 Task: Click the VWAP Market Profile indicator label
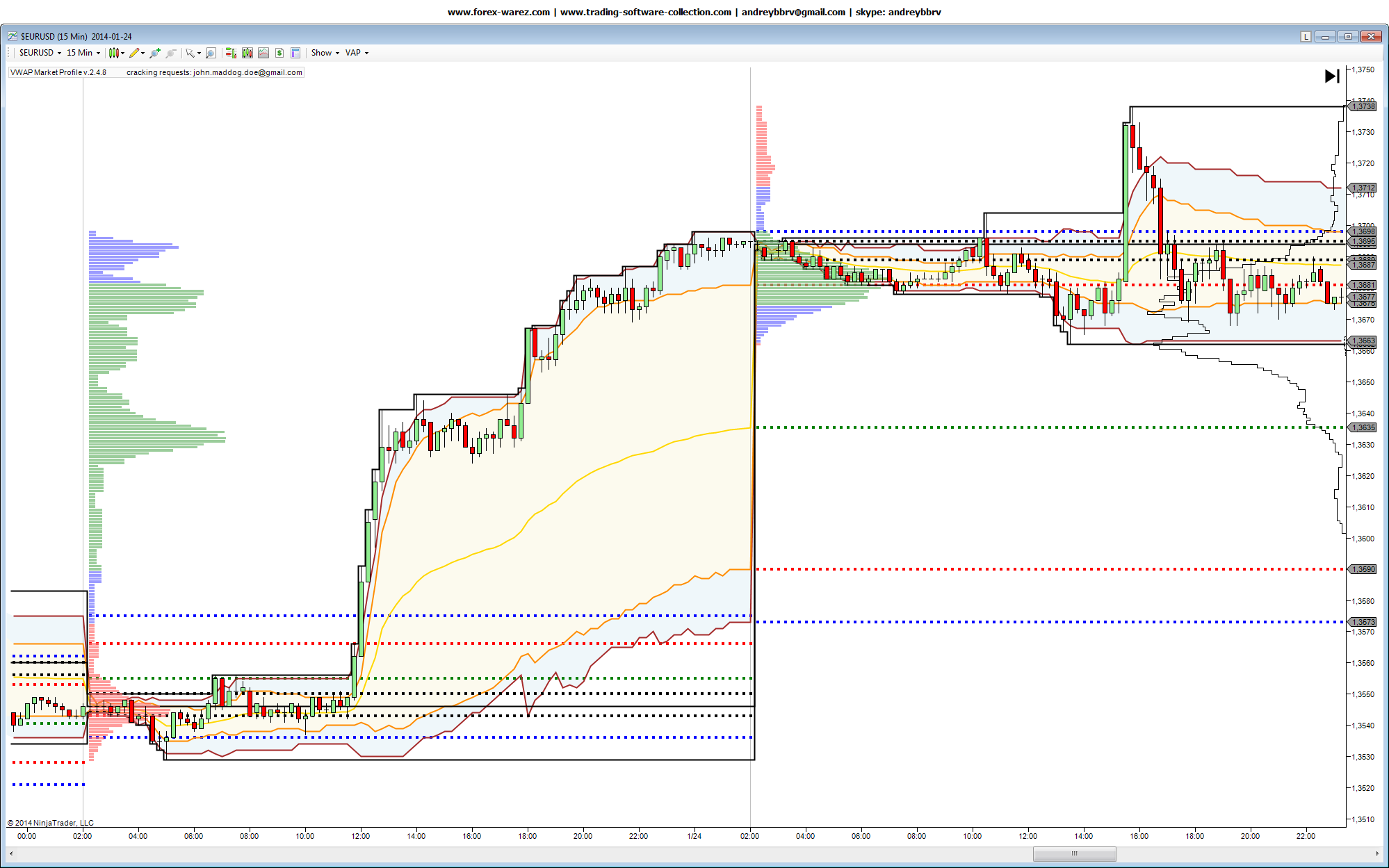(x=58, y=72)
